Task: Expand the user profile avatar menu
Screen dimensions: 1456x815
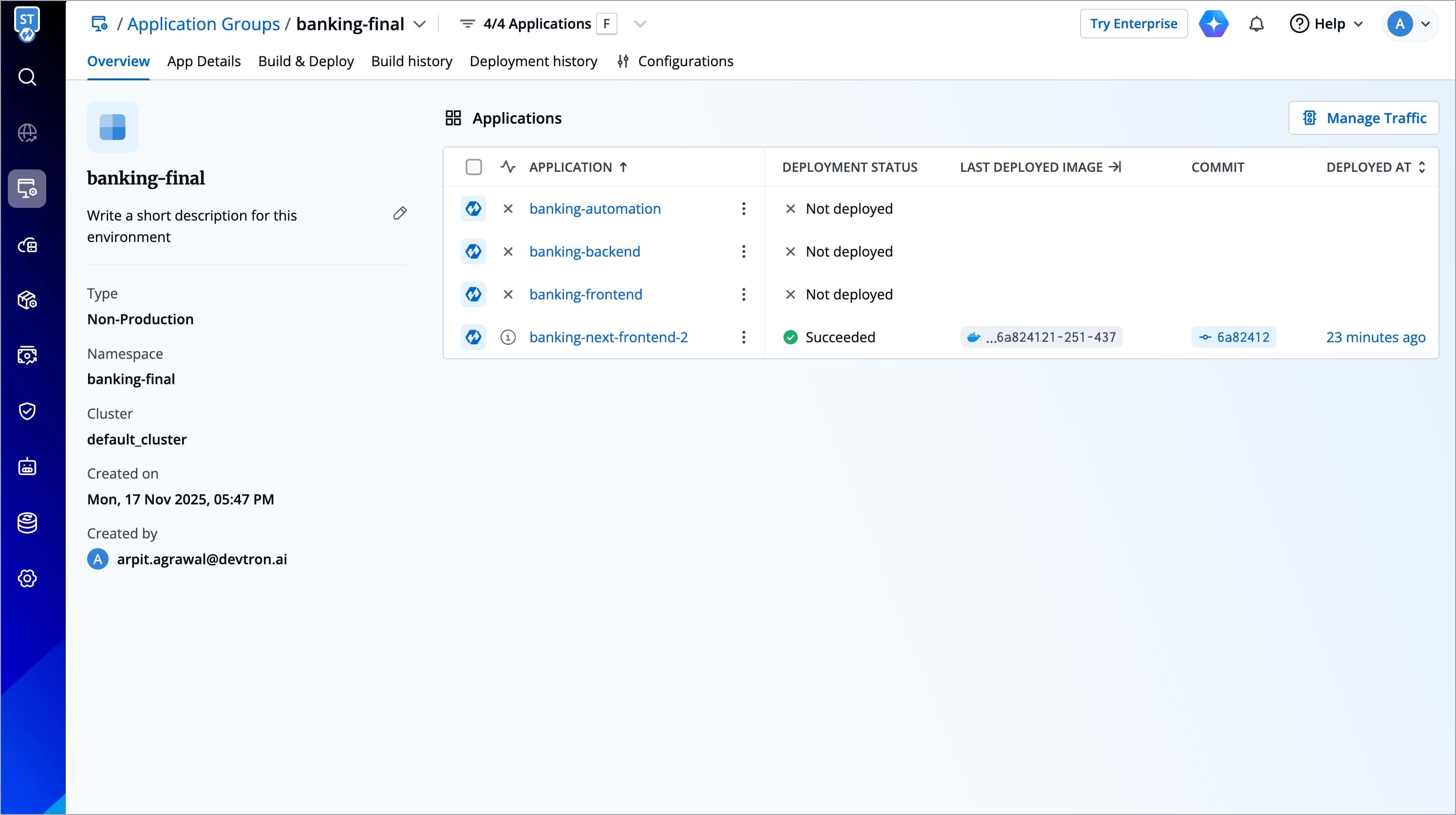Action: click(1410, 24)
